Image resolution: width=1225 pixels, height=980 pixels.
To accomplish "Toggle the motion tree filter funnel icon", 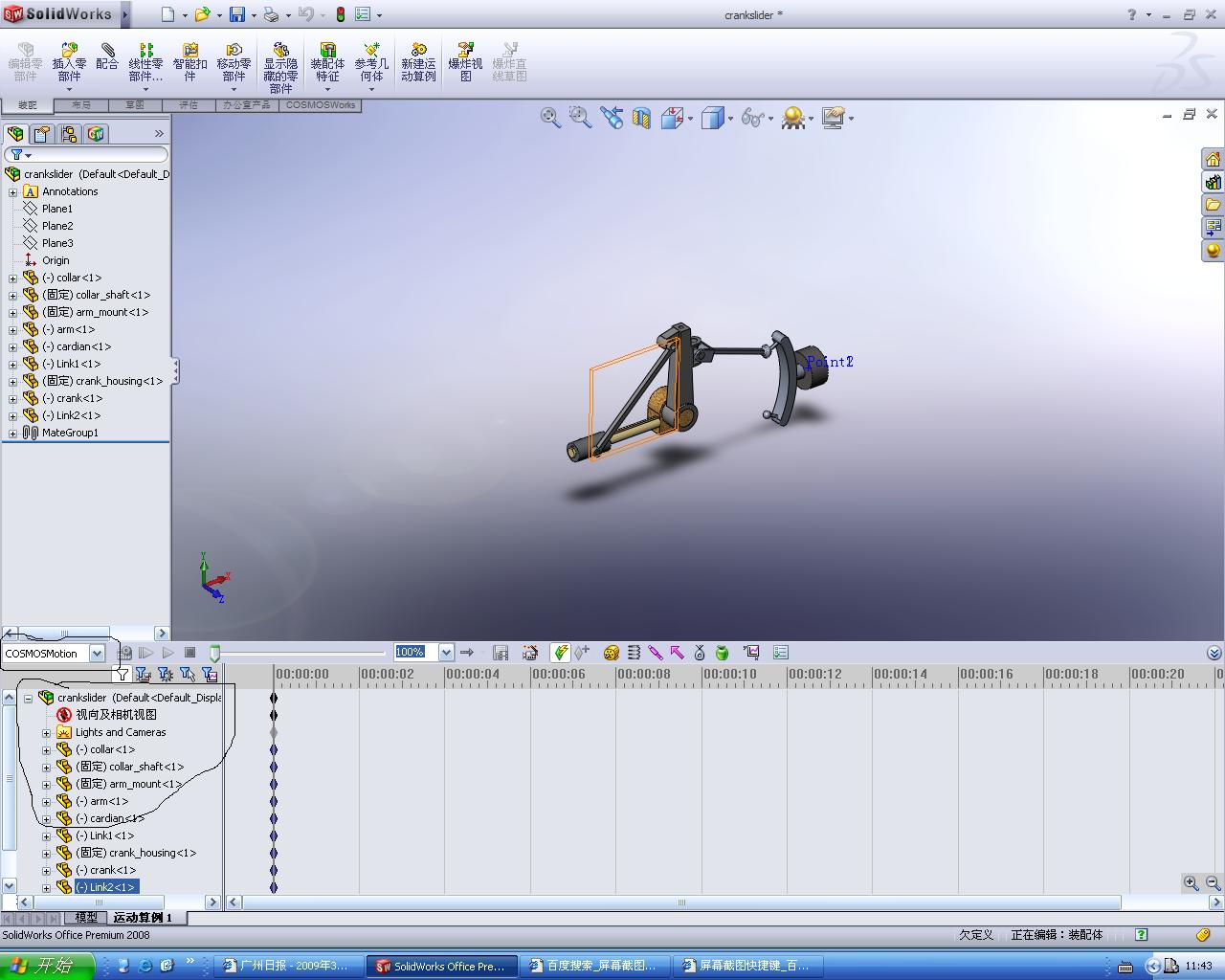I will 122,675.
